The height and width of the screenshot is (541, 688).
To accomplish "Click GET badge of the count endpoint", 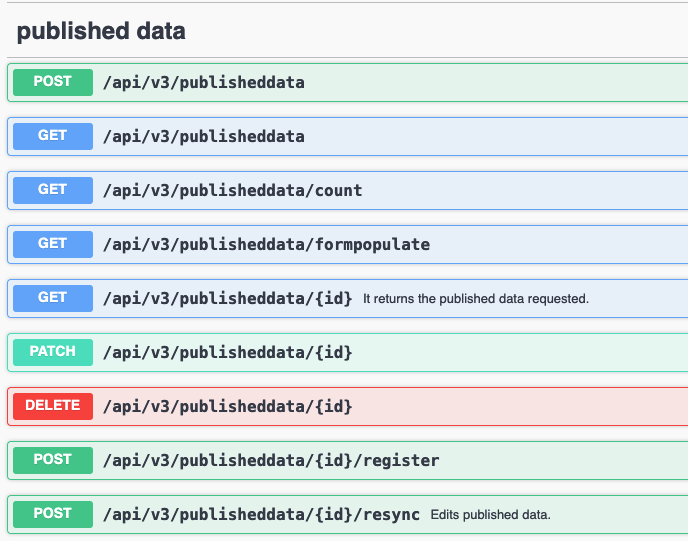I will click(x=52, y=190).
